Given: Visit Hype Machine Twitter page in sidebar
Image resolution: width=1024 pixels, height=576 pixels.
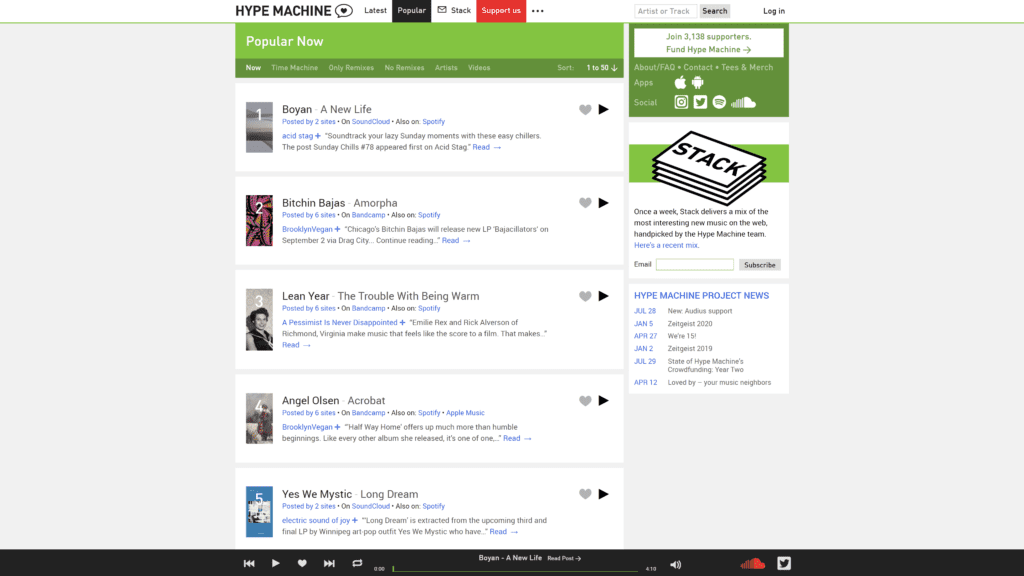Looking at the screenshot, I should tap(700, 102).
